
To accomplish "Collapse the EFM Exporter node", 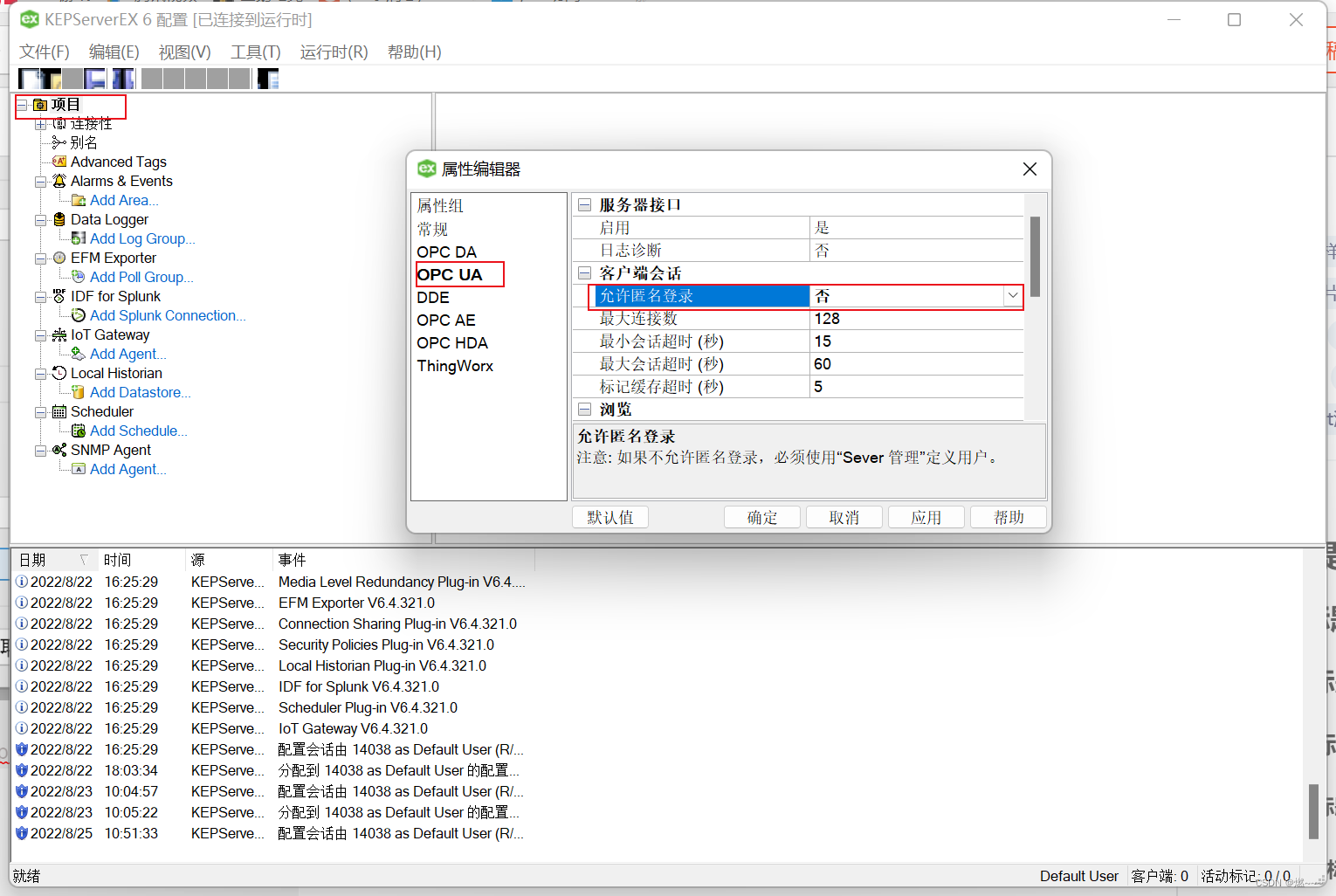I will tap(40, 258).
